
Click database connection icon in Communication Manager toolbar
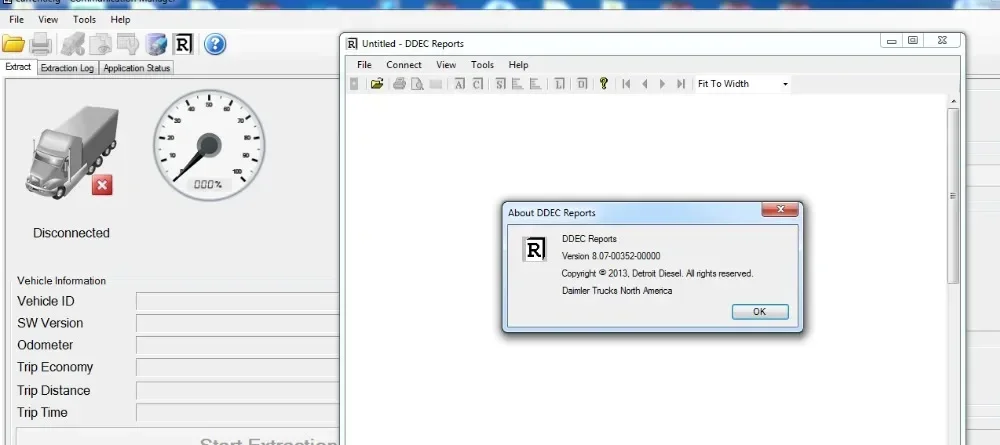coord(156,44)
